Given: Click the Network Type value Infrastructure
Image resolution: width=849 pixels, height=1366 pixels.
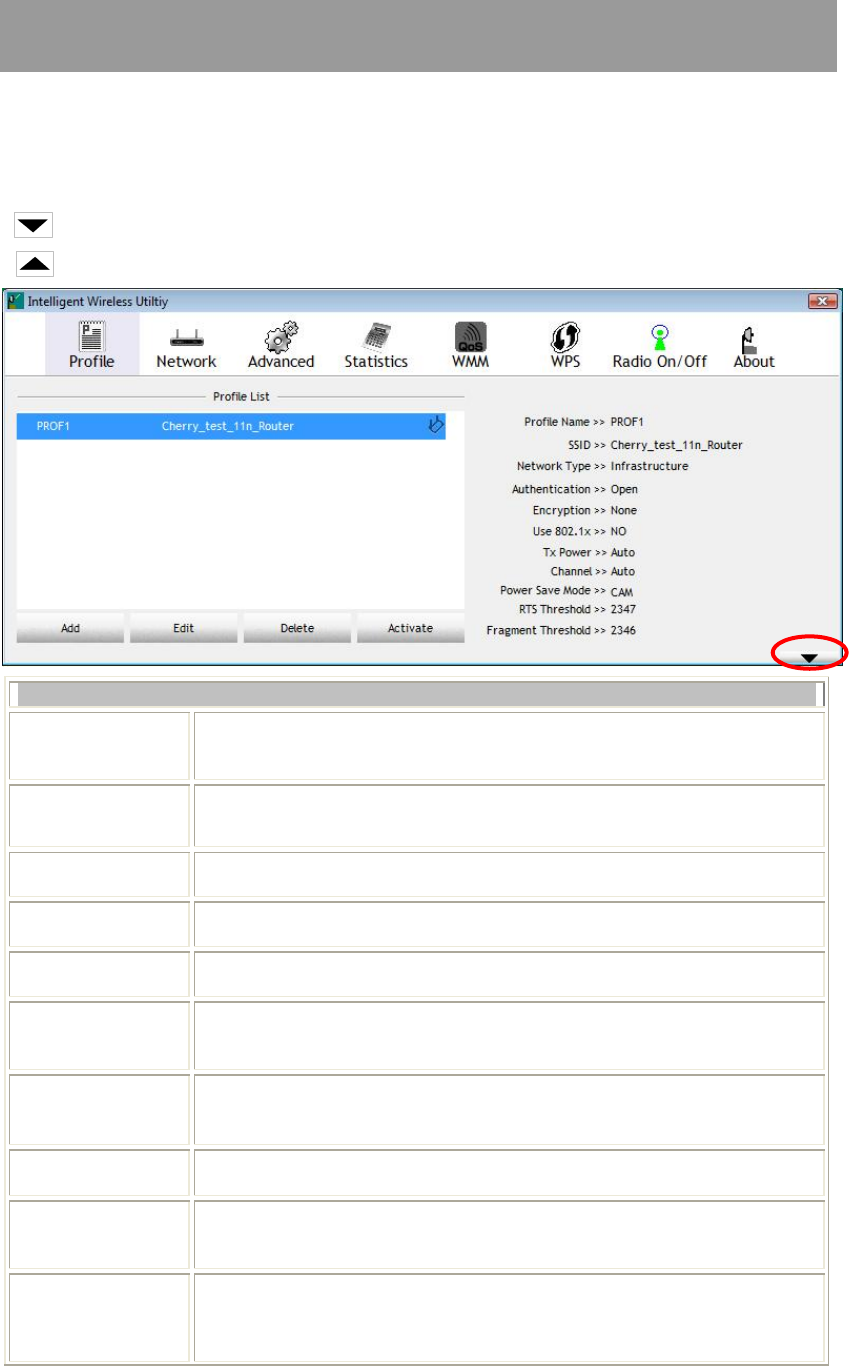Looking at the screenshot, I should [x=649, y=466].
